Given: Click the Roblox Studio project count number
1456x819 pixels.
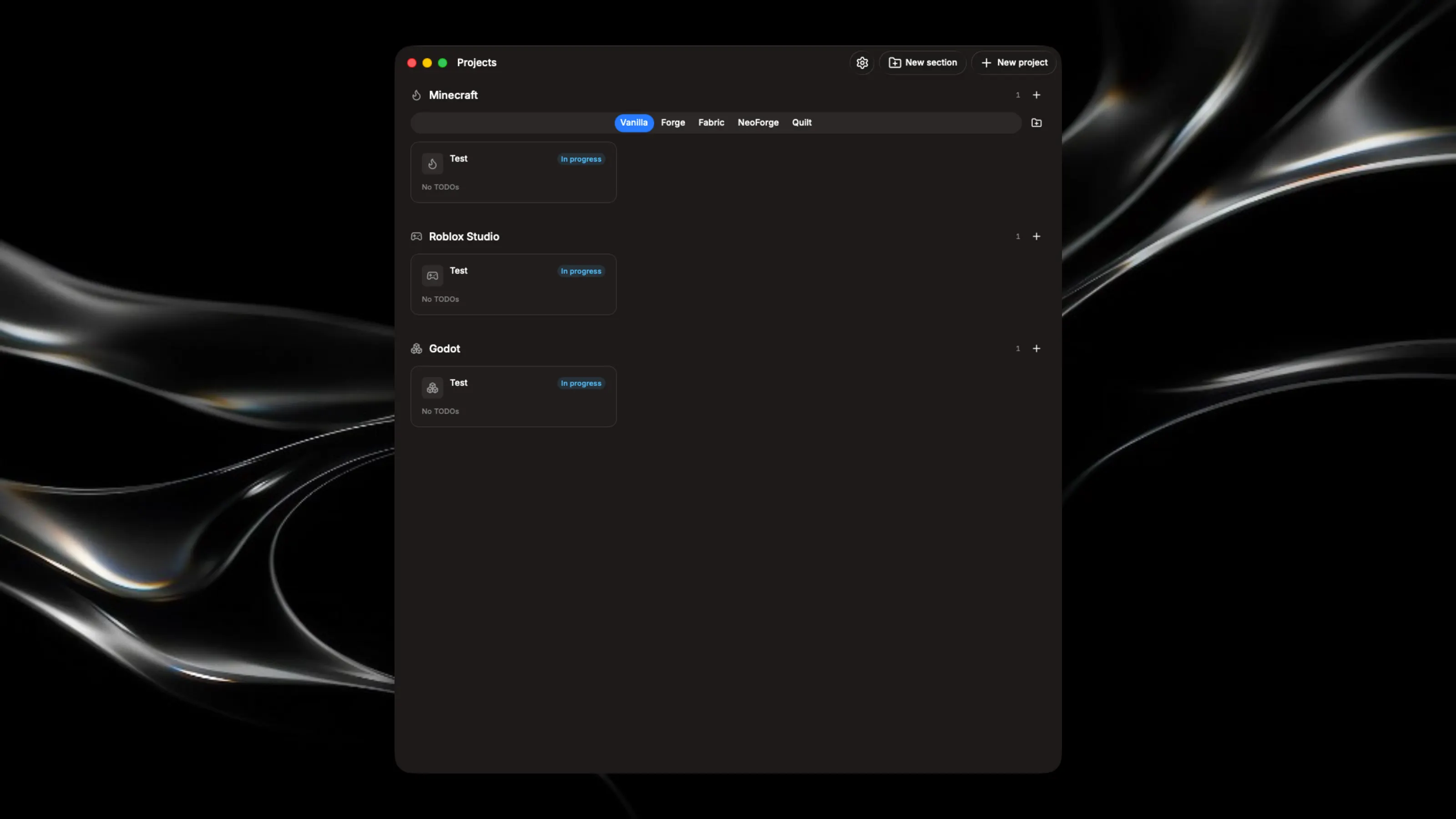Looking at the screenshot, I should coord(1018,237).
